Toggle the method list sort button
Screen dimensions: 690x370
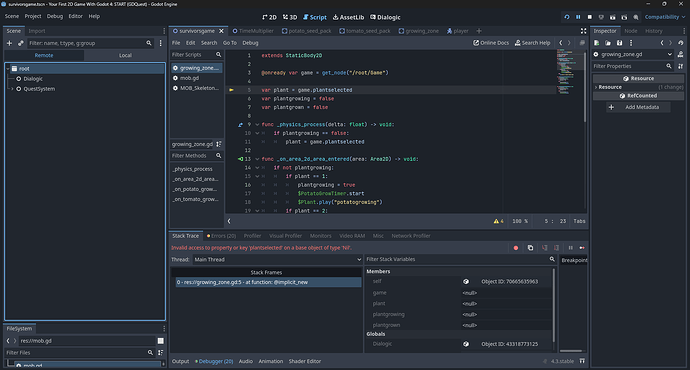(219, 144)
